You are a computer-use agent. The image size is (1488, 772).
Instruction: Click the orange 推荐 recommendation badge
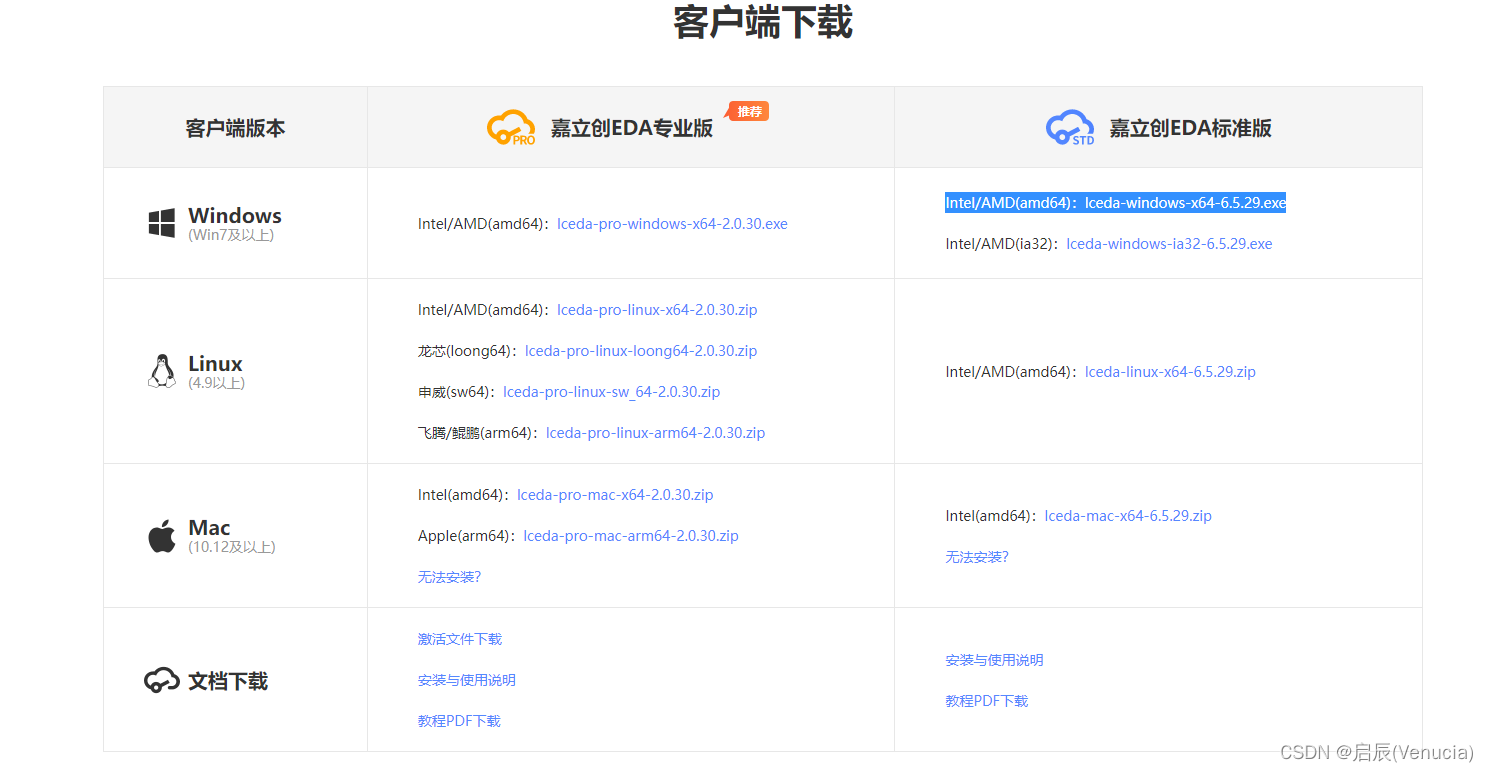[746, 111]
